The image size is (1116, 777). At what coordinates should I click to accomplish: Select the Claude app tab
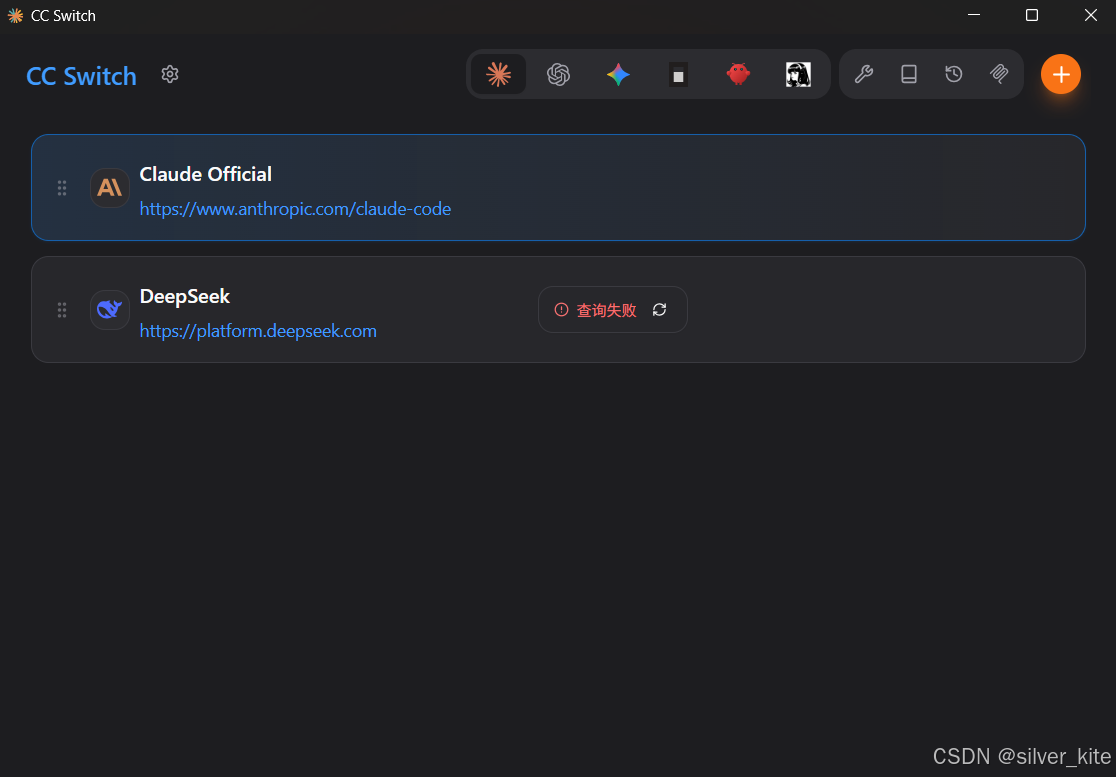point(498,74)
